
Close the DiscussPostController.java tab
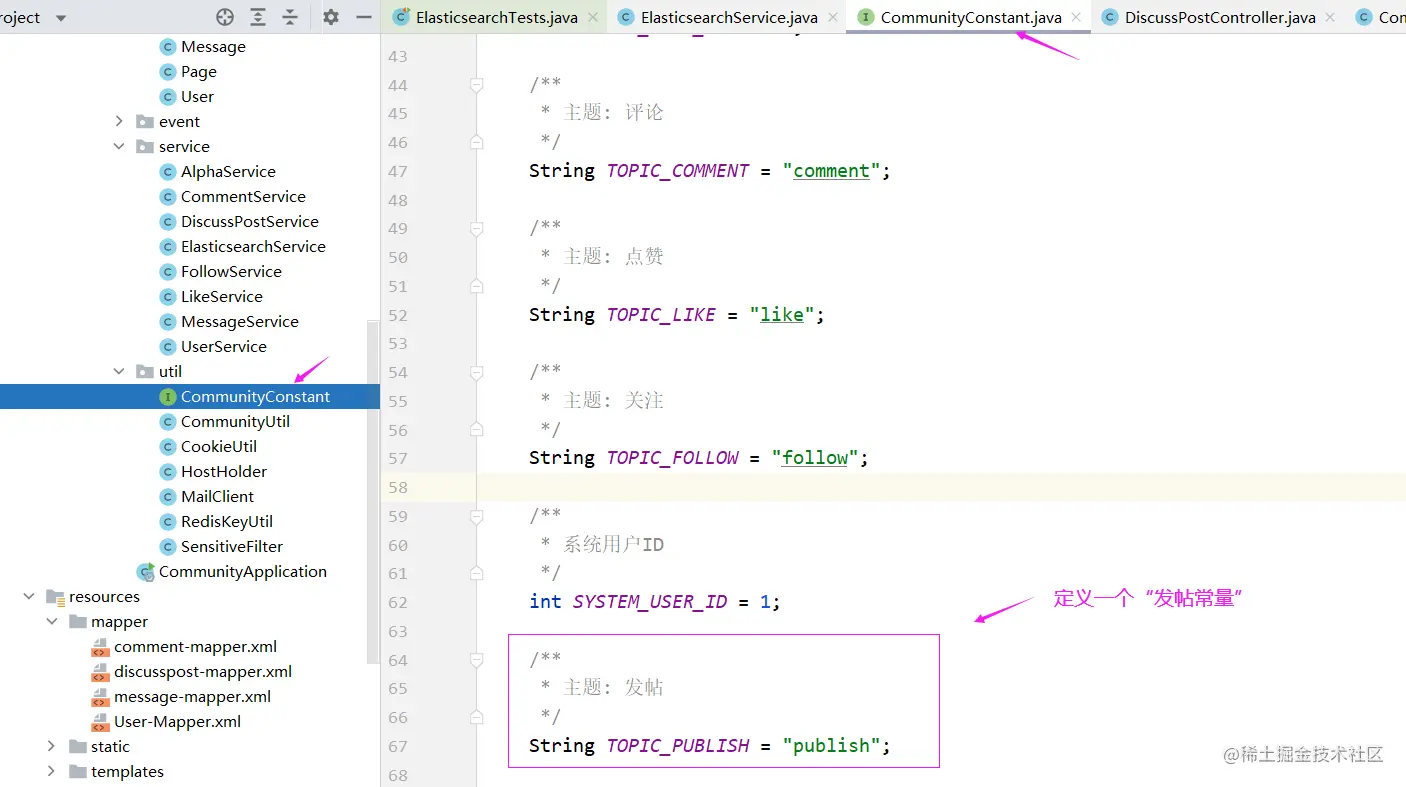coord(1330,17)
